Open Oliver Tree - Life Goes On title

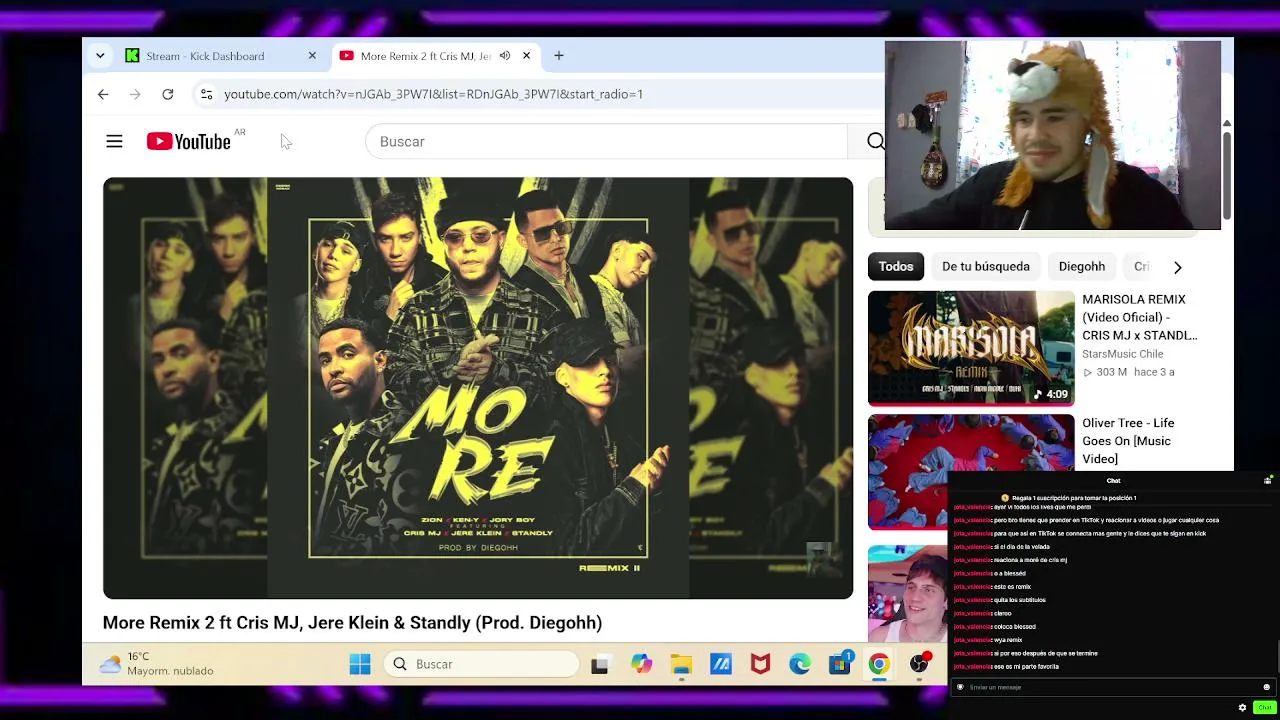[1128, 441]
